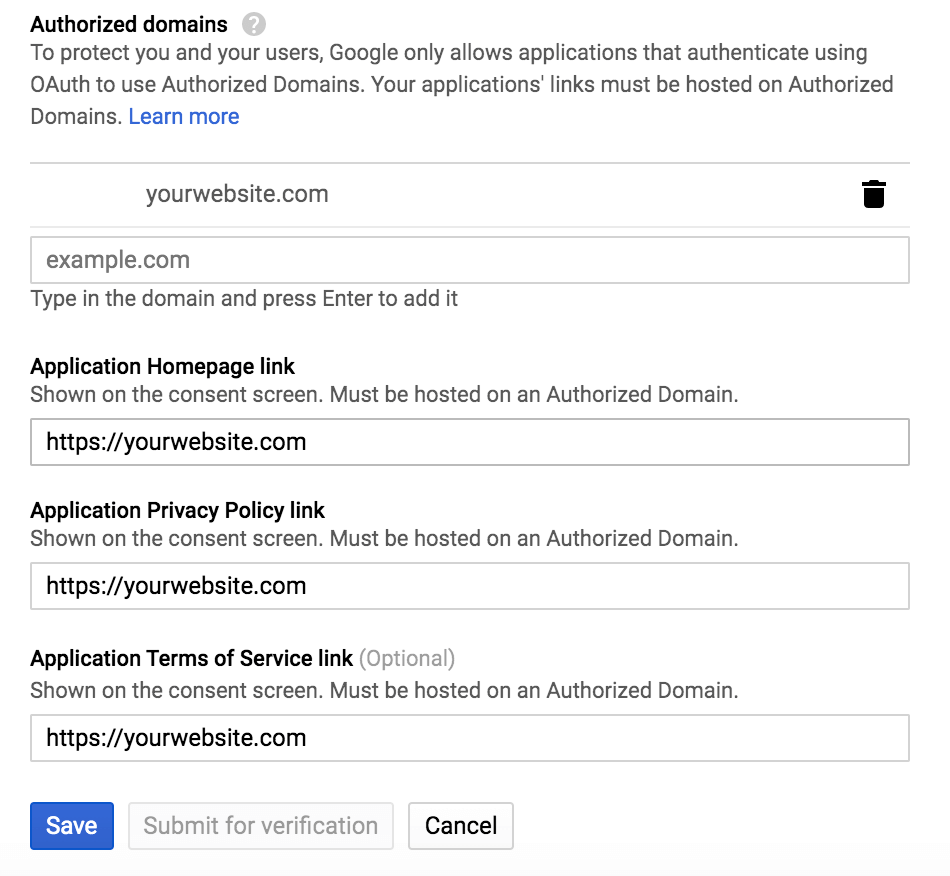Click the Application Privacy Policy link label
950x876 pixels.
178,510
